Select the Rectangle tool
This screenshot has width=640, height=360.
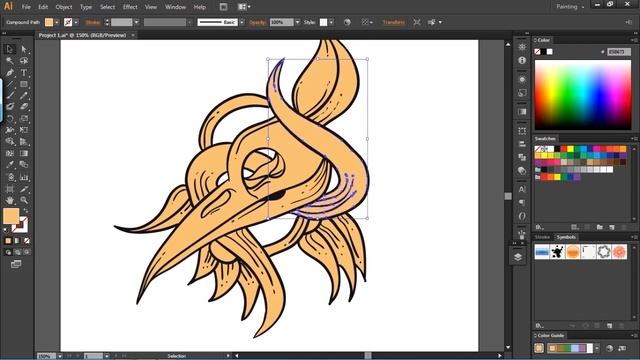click(x=24, y=84)
